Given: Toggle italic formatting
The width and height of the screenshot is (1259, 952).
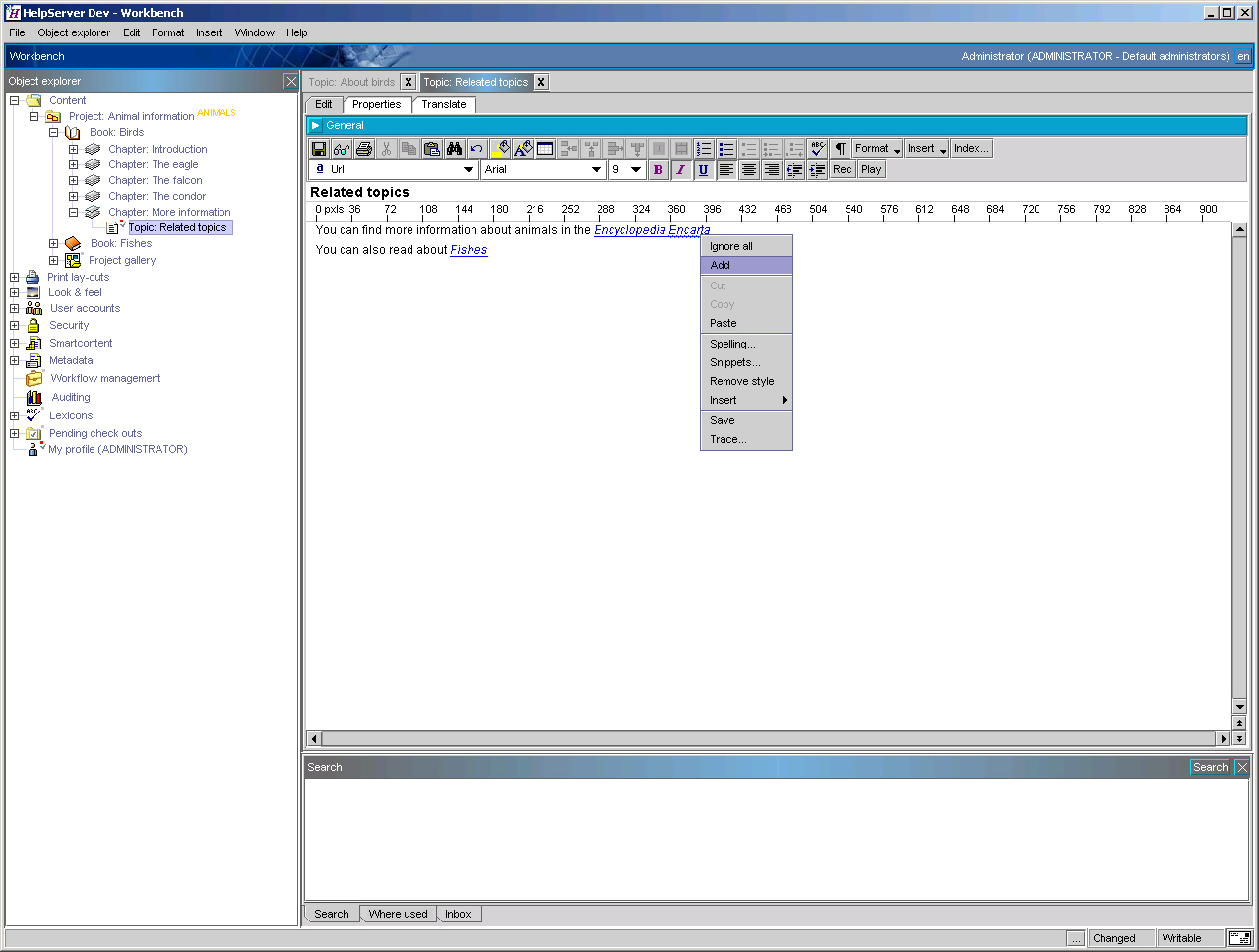Looking at the screenshot, I should [x=680, y=170].
